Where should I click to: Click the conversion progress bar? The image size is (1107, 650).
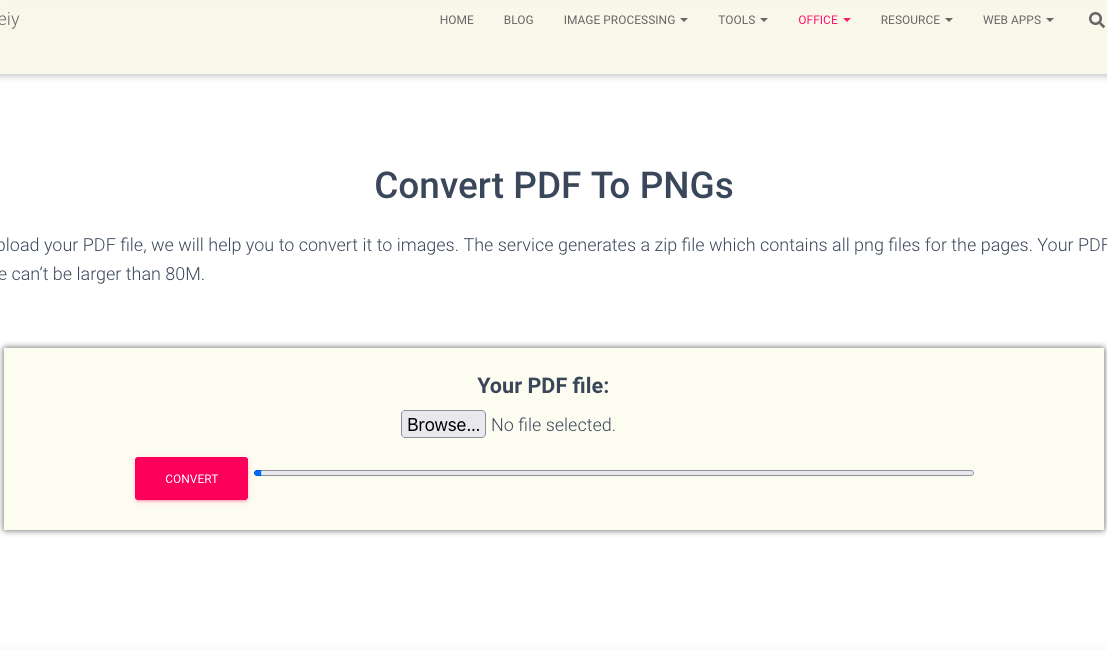[614, 473]
